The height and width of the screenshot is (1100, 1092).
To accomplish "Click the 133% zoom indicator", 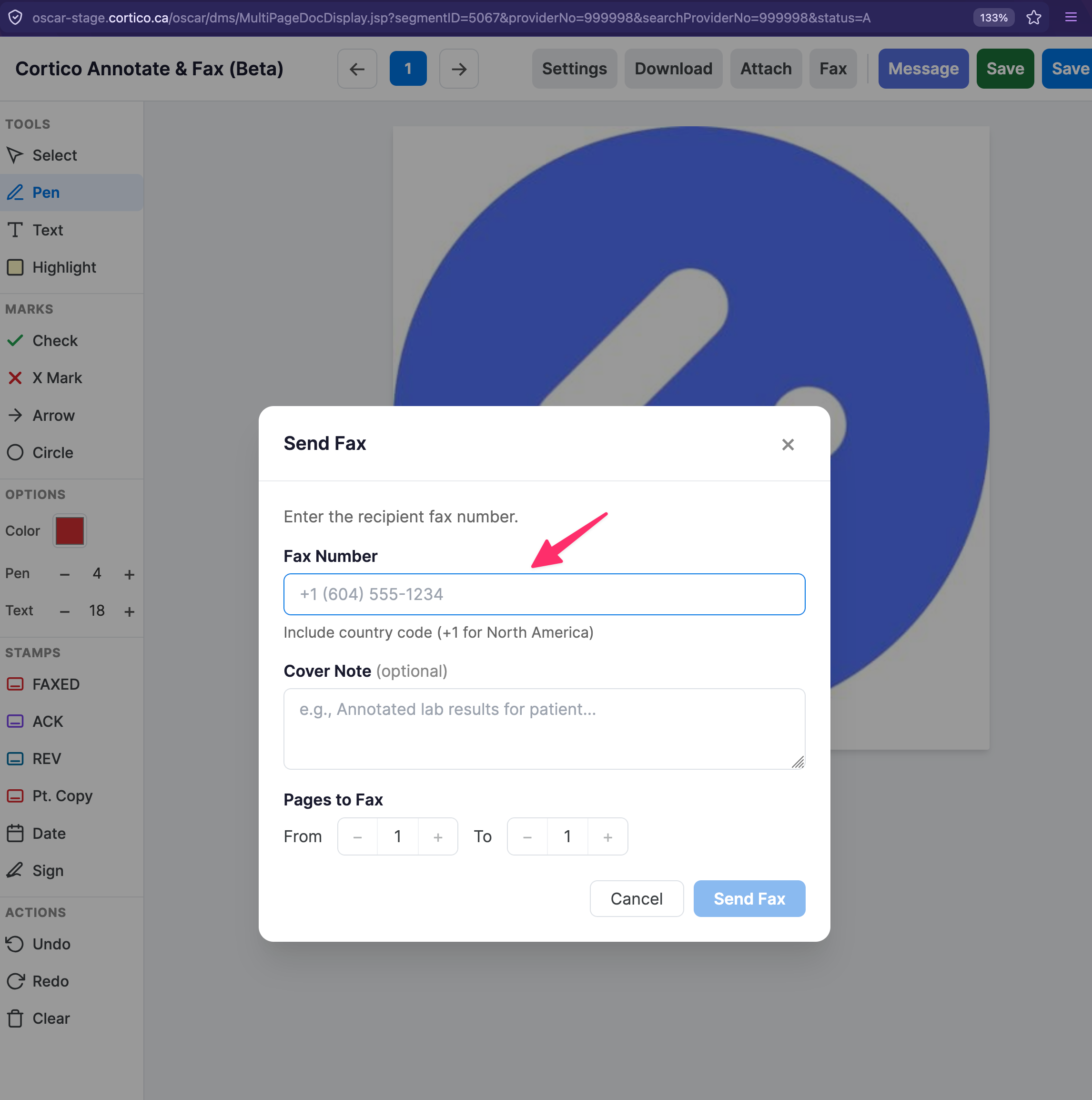I will (x=993, y=18).
